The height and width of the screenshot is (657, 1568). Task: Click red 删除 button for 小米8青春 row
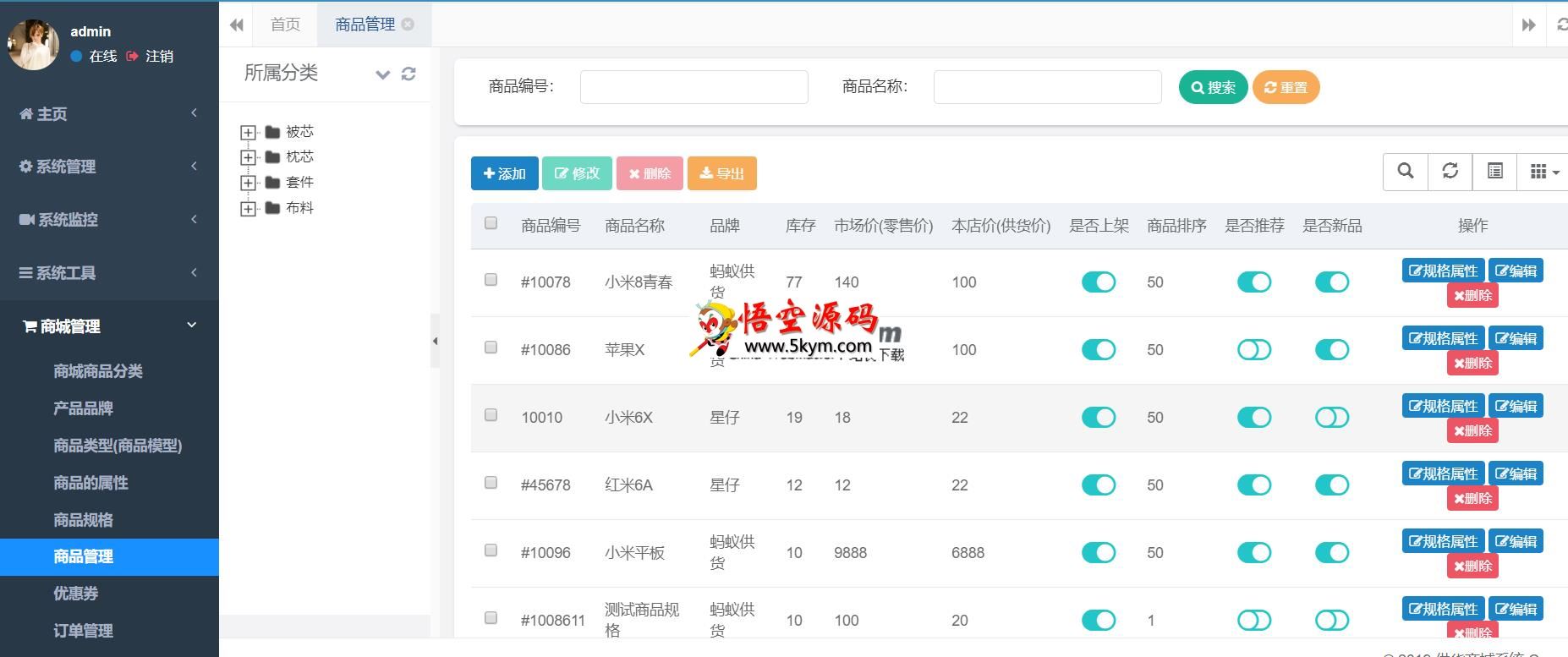[1472, 295]
